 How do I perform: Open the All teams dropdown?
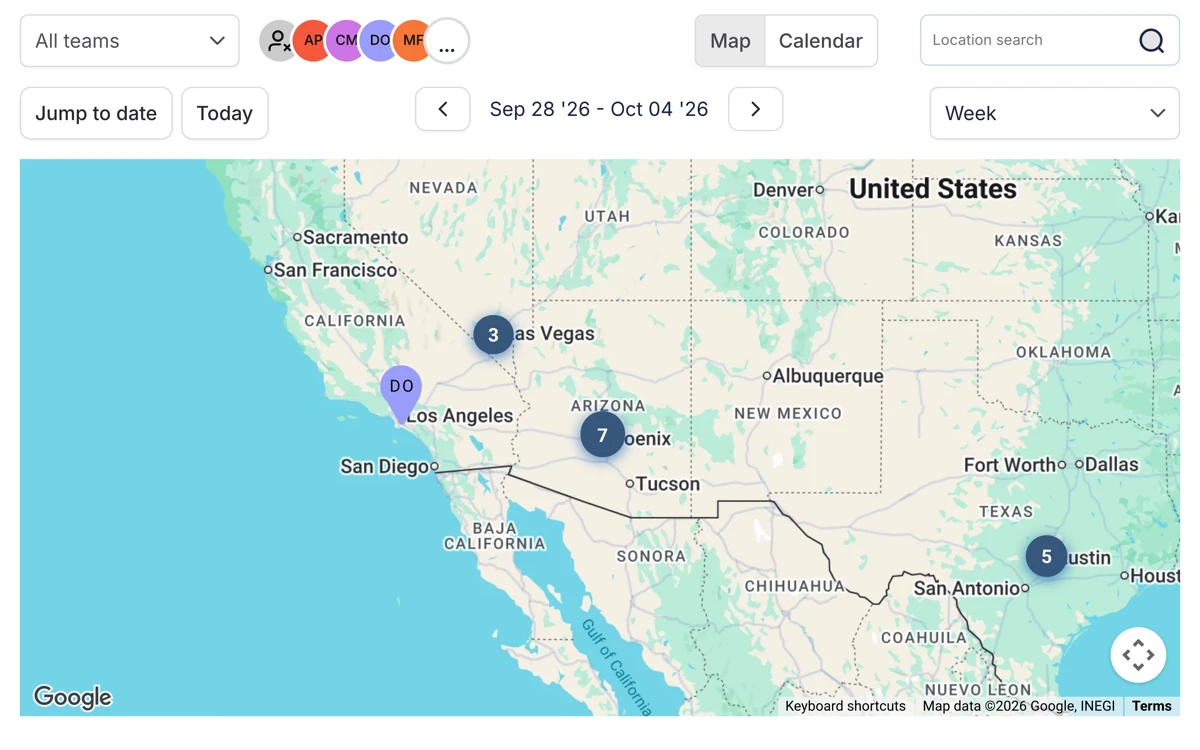[x=129, y=41]
